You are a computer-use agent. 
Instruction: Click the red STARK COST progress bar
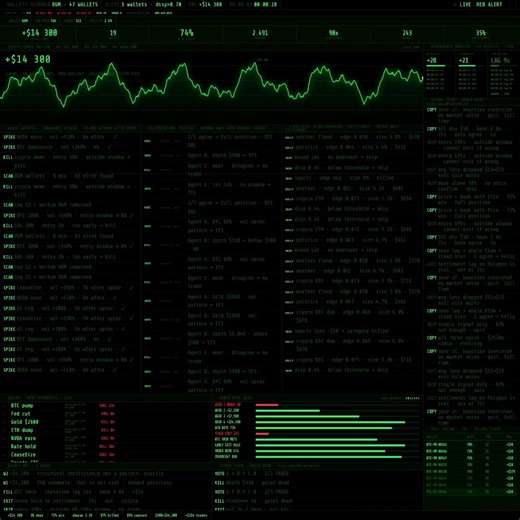[x=262, y=434]
